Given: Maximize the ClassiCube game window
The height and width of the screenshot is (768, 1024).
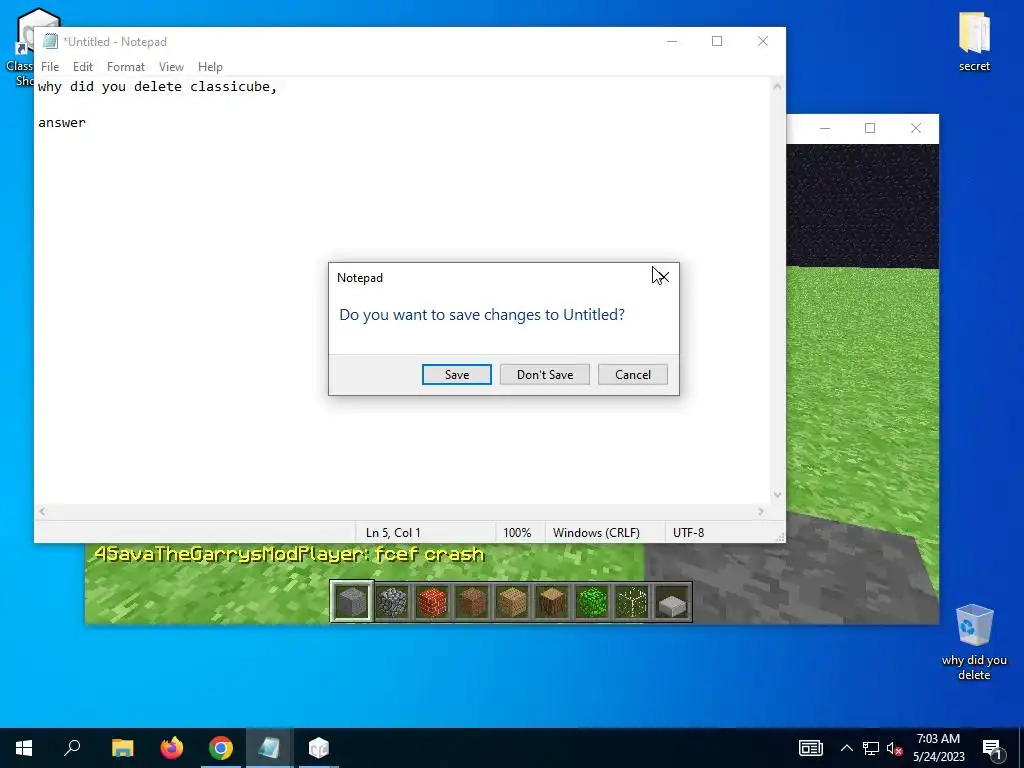Looking at the screenshot, I should [x=870, y=128].
